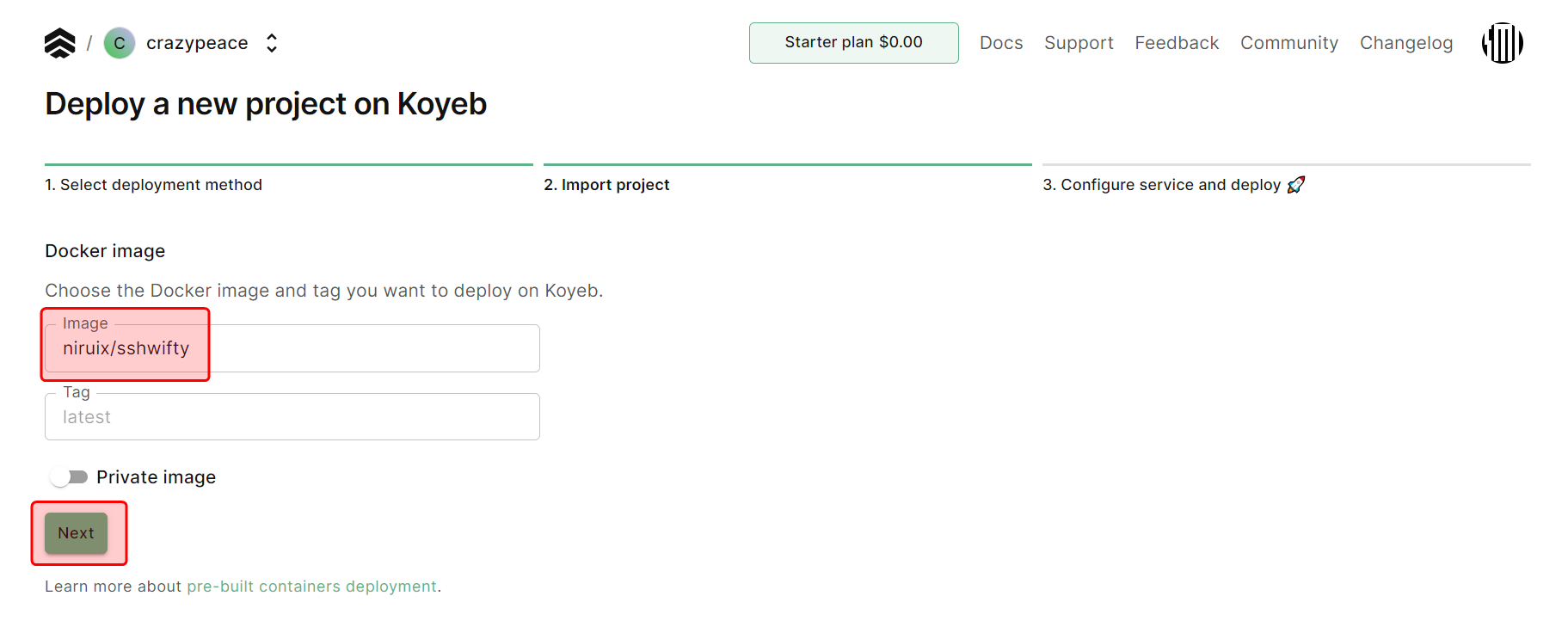Open the Support link in header
This screenshot has width=1568, height=633.
coord(1079,43)
